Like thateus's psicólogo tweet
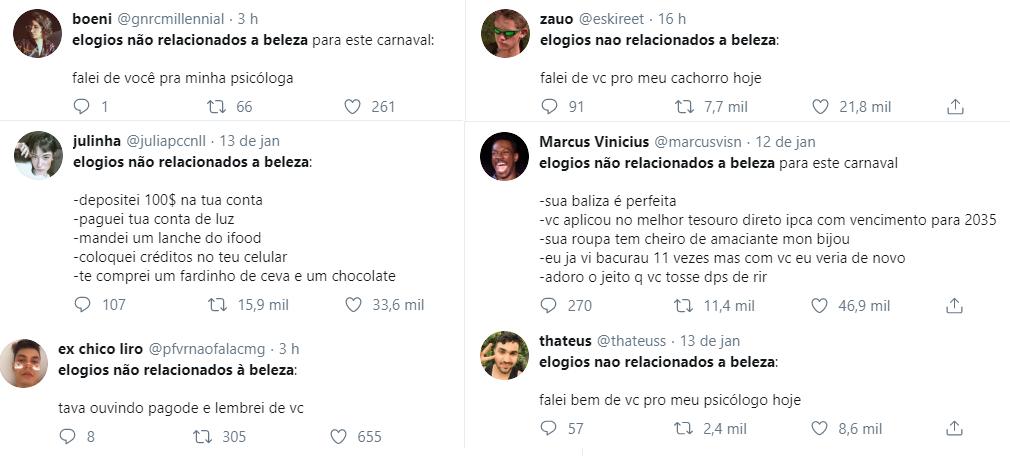 821,428
